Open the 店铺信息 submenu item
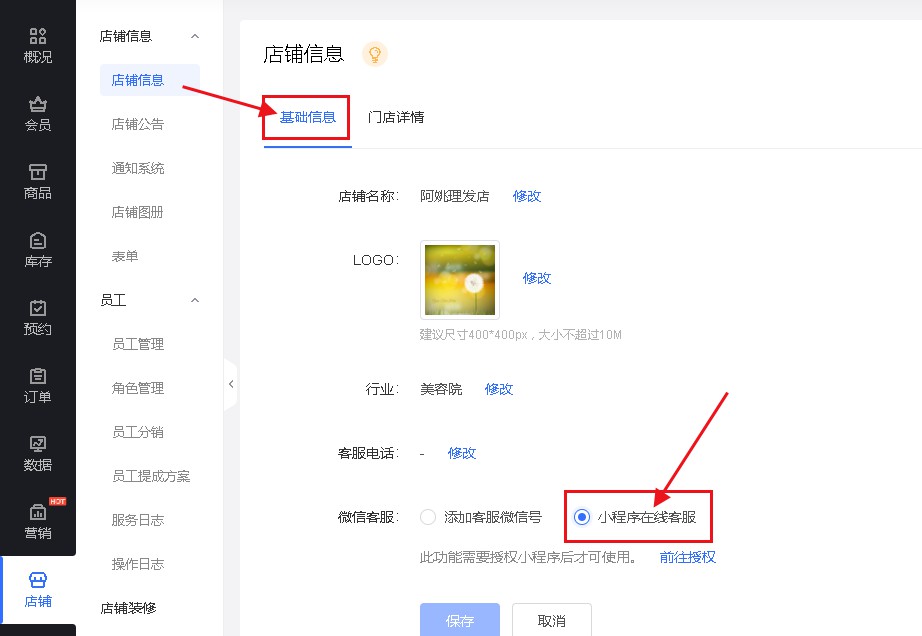 click(x=149, y=80)
